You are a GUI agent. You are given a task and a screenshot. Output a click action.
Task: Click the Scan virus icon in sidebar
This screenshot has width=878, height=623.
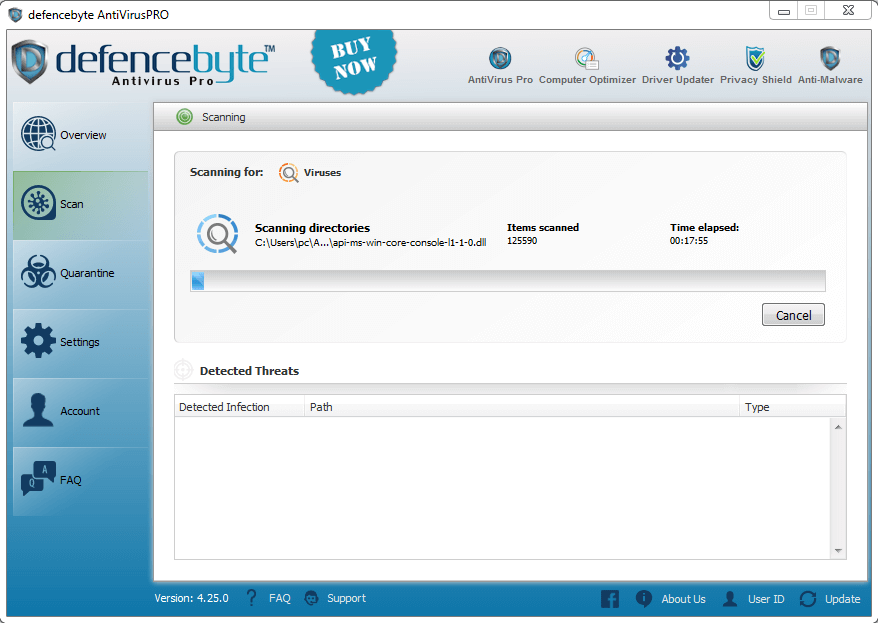(x=38, y=203)
